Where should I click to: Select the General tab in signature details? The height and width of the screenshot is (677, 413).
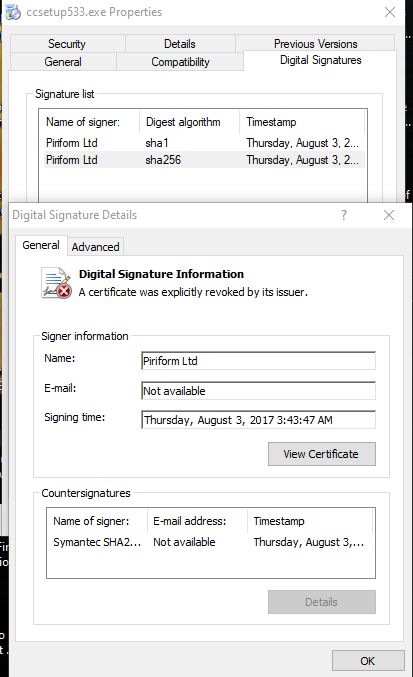(41, 245)
